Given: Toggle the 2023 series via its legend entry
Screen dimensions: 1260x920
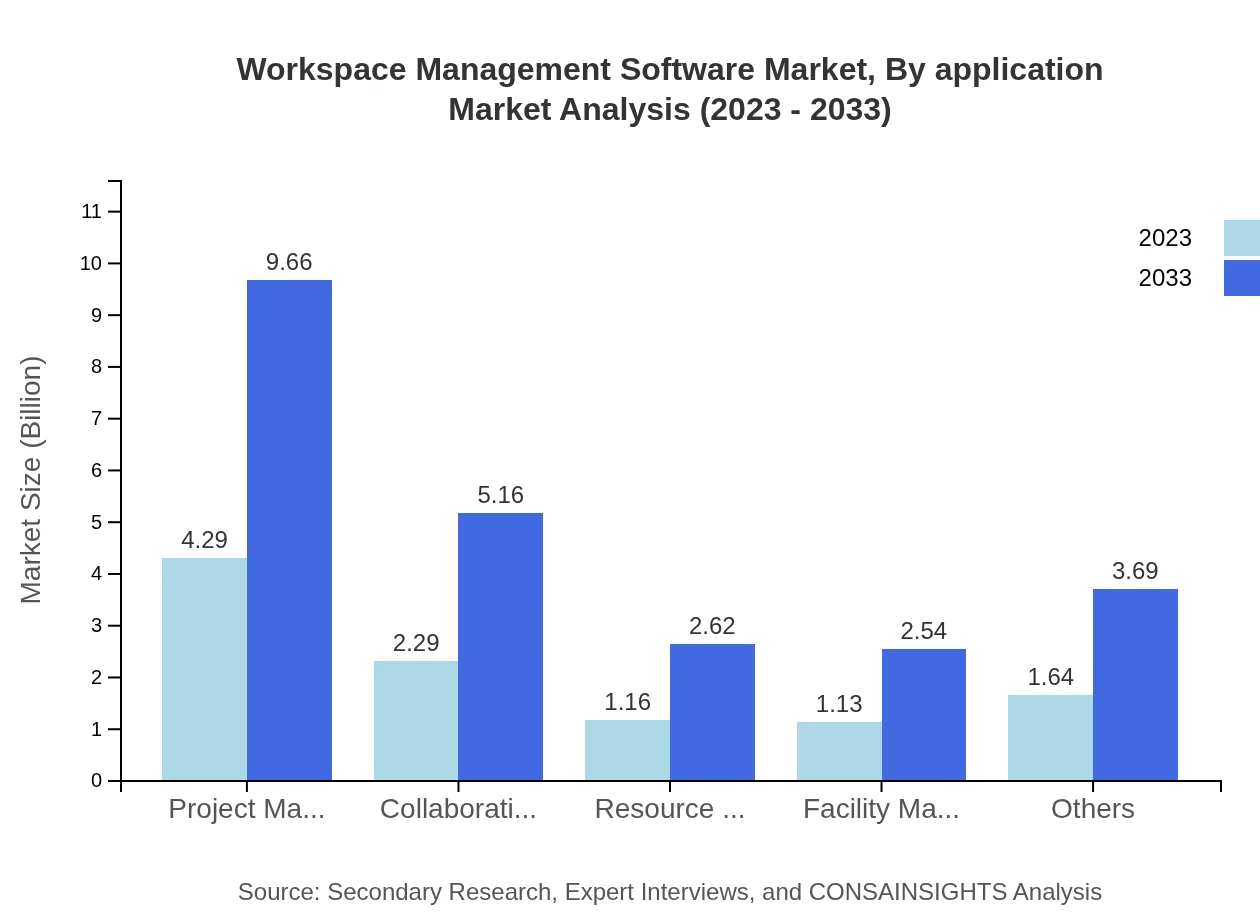Looking at the screenshot, I should [x=1165, y=237].
